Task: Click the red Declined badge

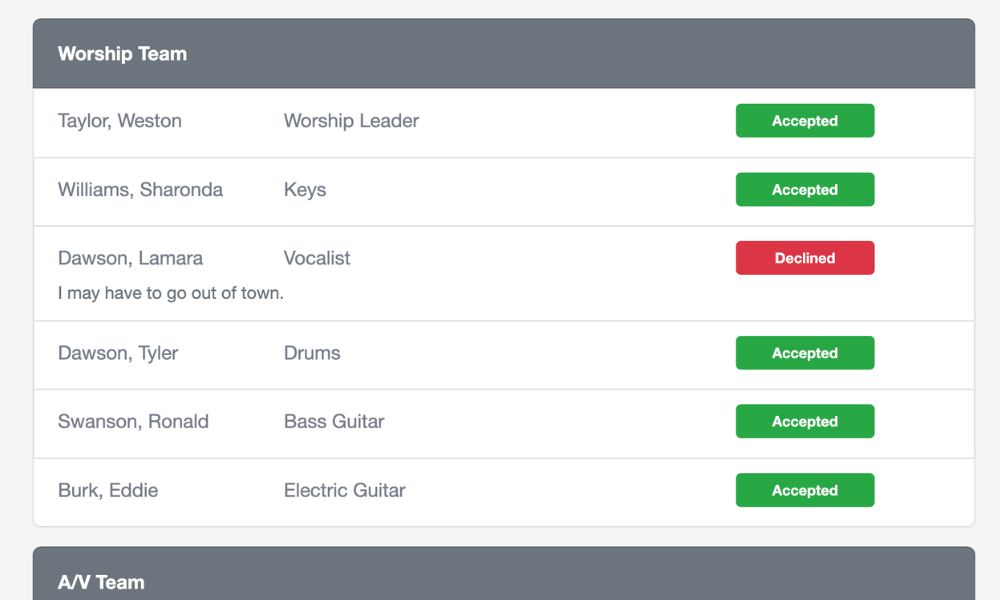Action: click(x=805, y=258)
